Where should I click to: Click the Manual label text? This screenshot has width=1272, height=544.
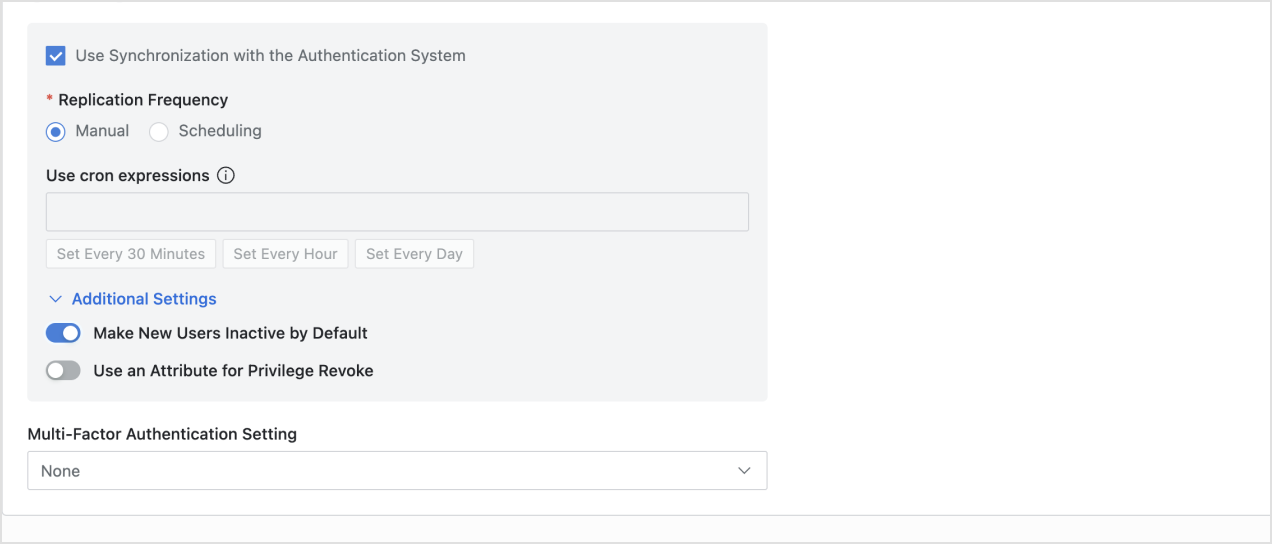click(102, 131)
